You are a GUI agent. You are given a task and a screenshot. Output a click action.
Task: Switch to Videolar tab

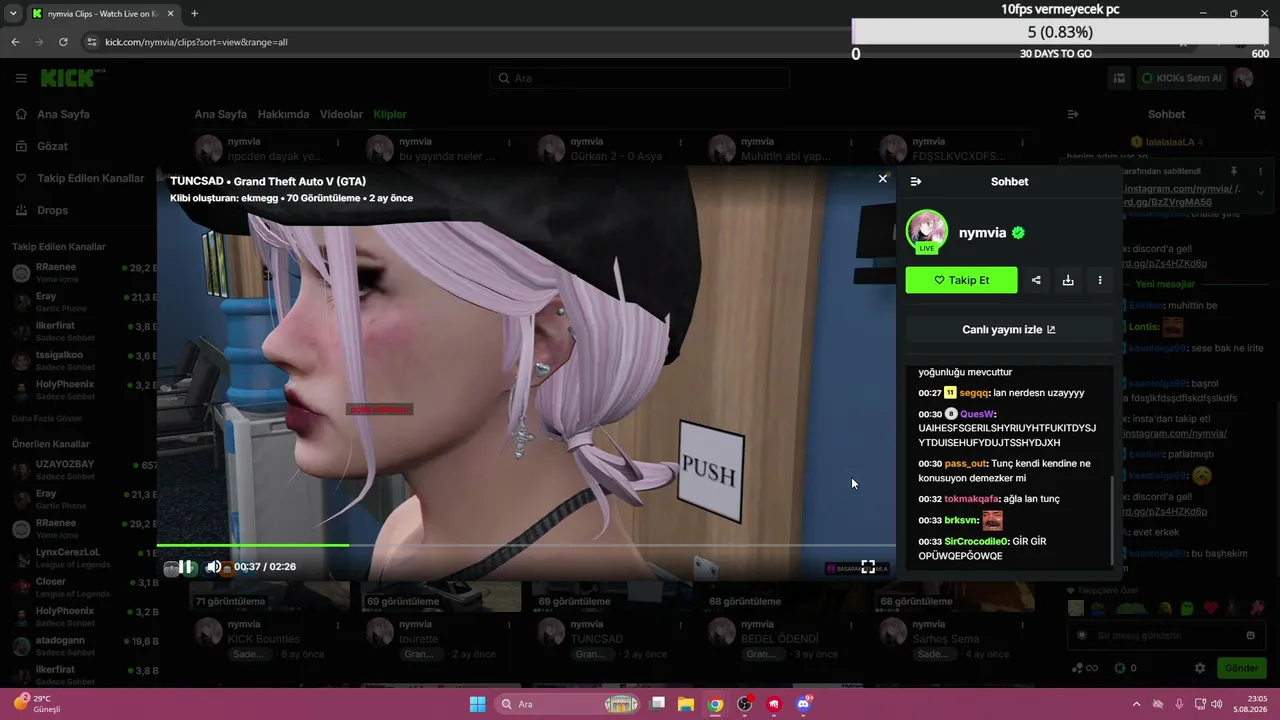(341, 114)
